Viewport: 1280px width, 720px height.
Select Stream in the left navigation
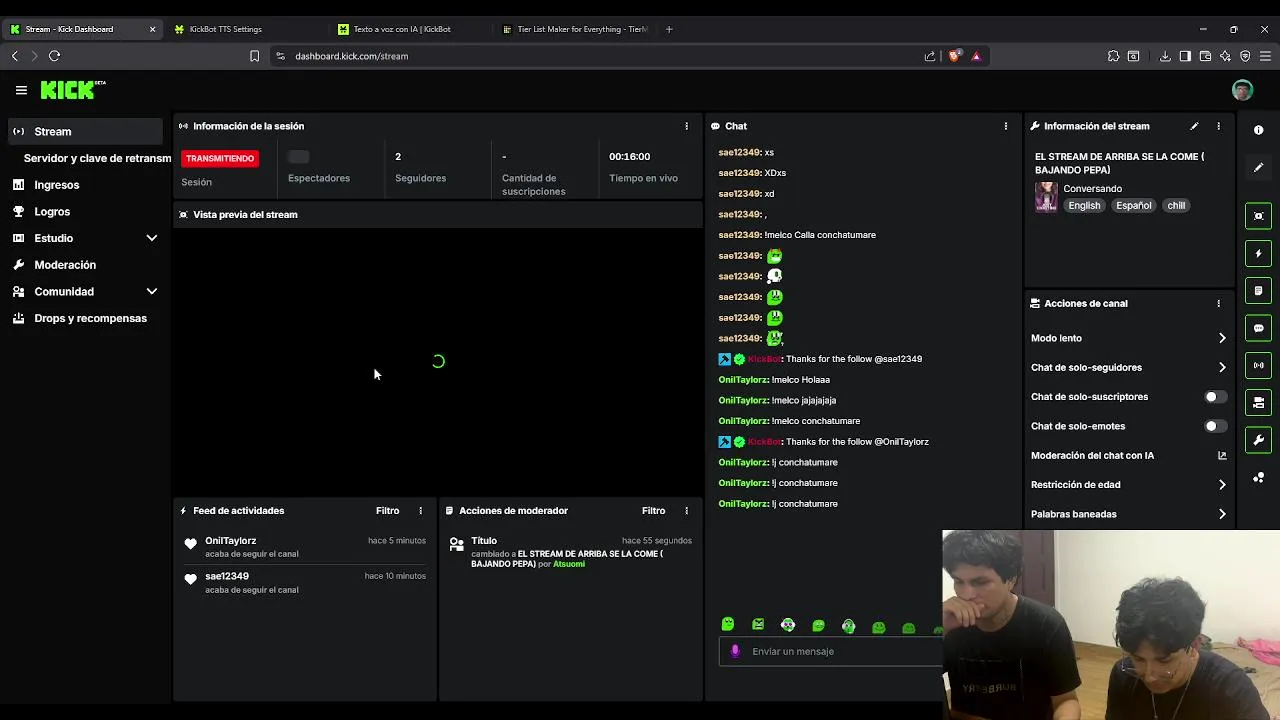(x=85, y=132)
